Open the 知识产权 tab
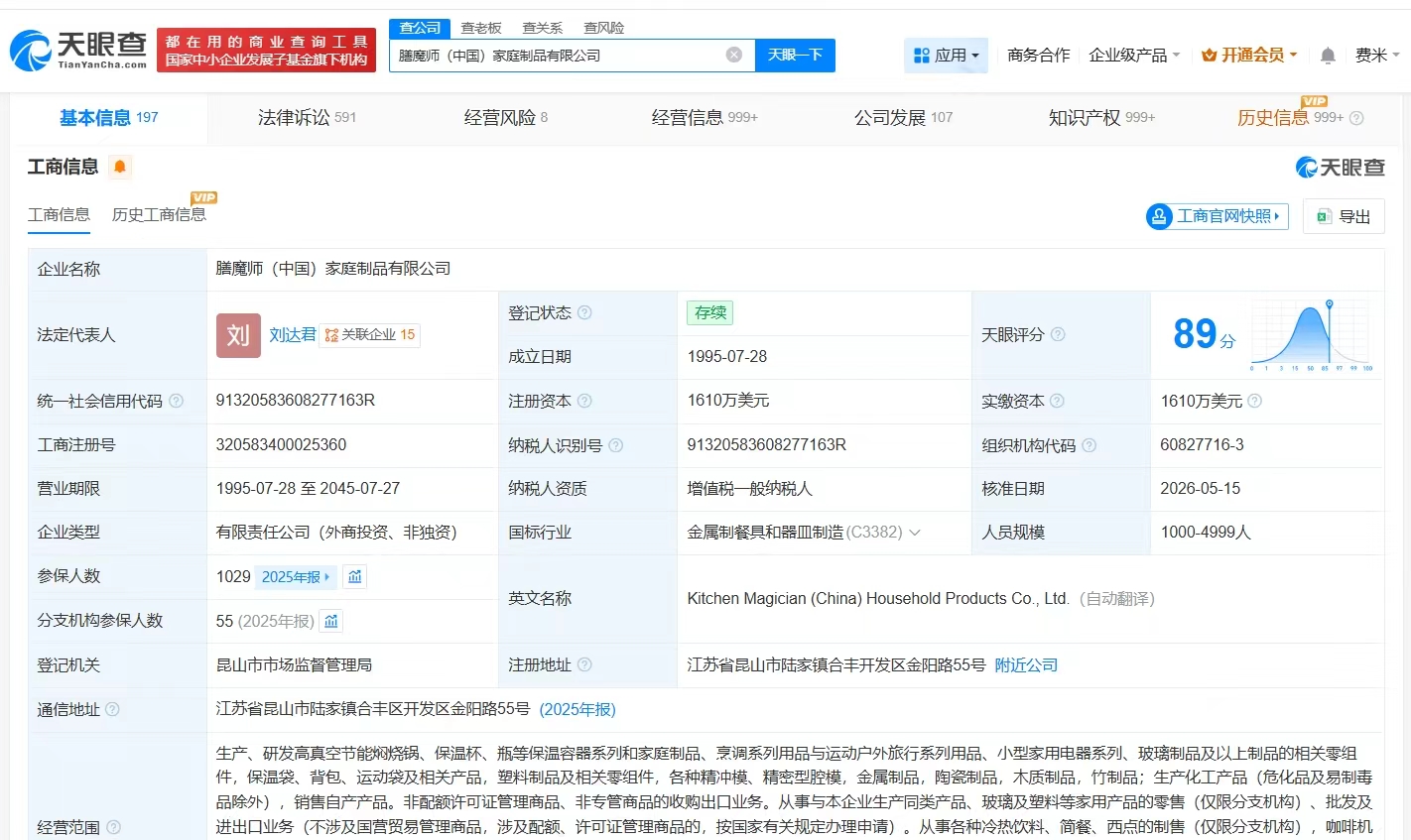Screen dimensions: 1411x840 (x=1101, y=118)
